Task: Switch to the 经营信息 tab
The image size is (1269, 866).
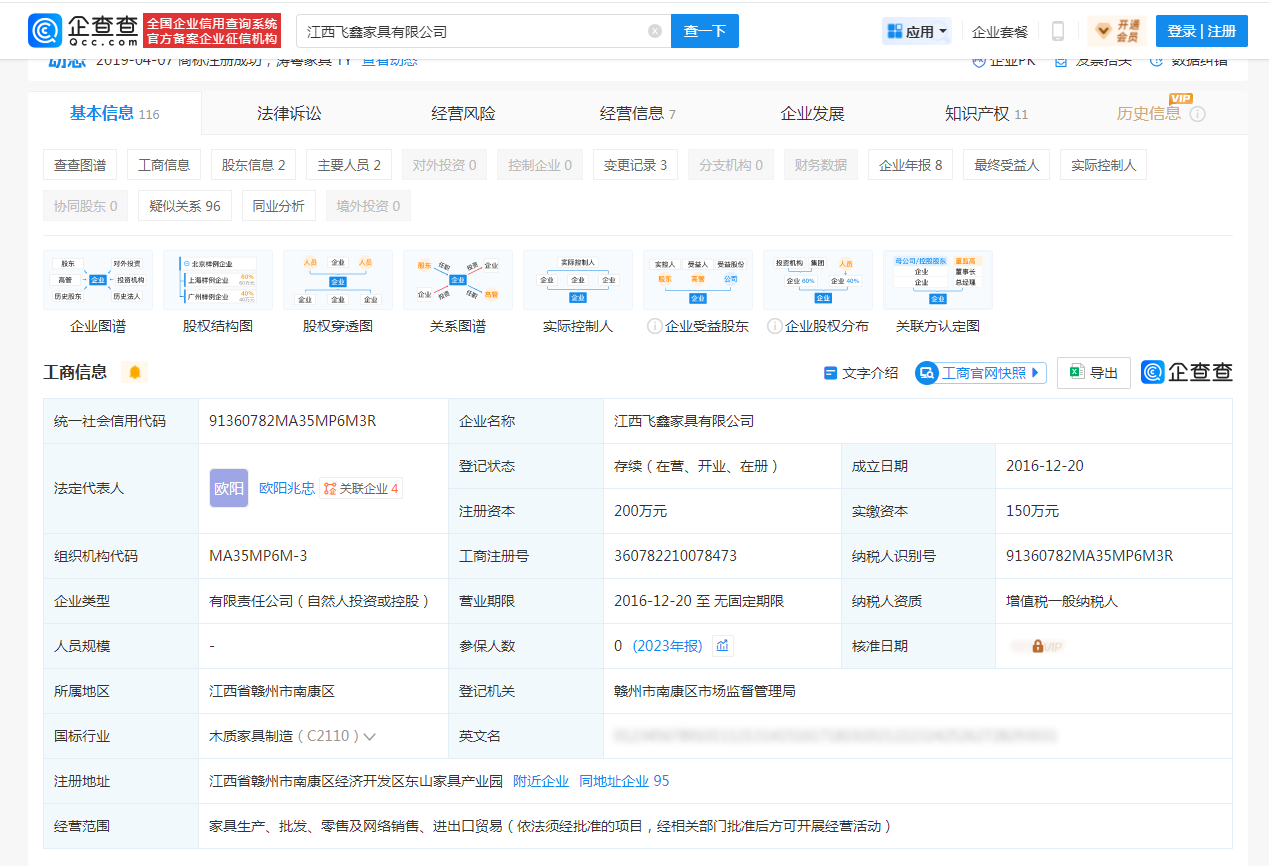Action: [638, 114]
